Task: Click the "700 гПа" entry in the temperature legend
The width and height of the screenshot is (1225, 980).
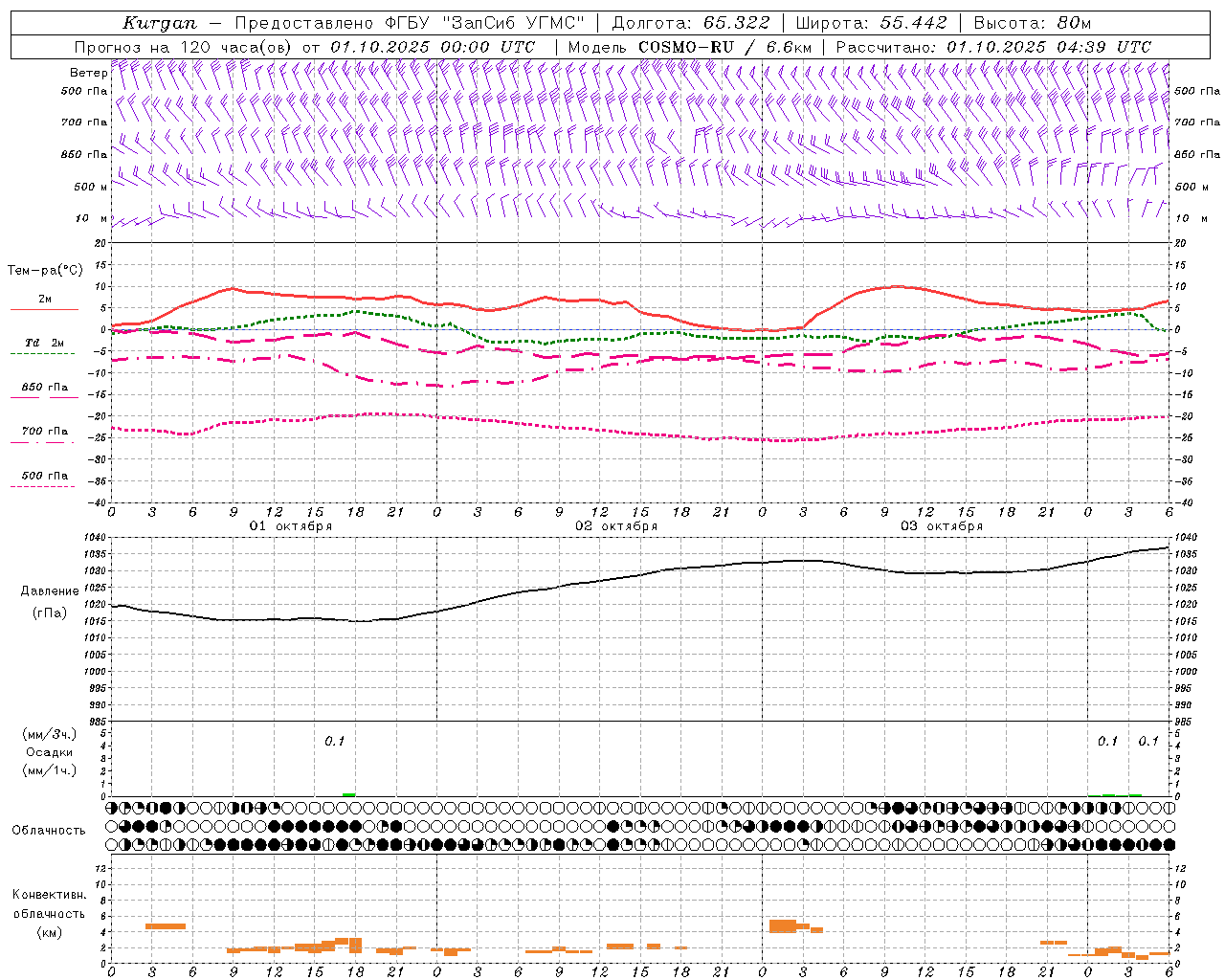Action: 44,431
